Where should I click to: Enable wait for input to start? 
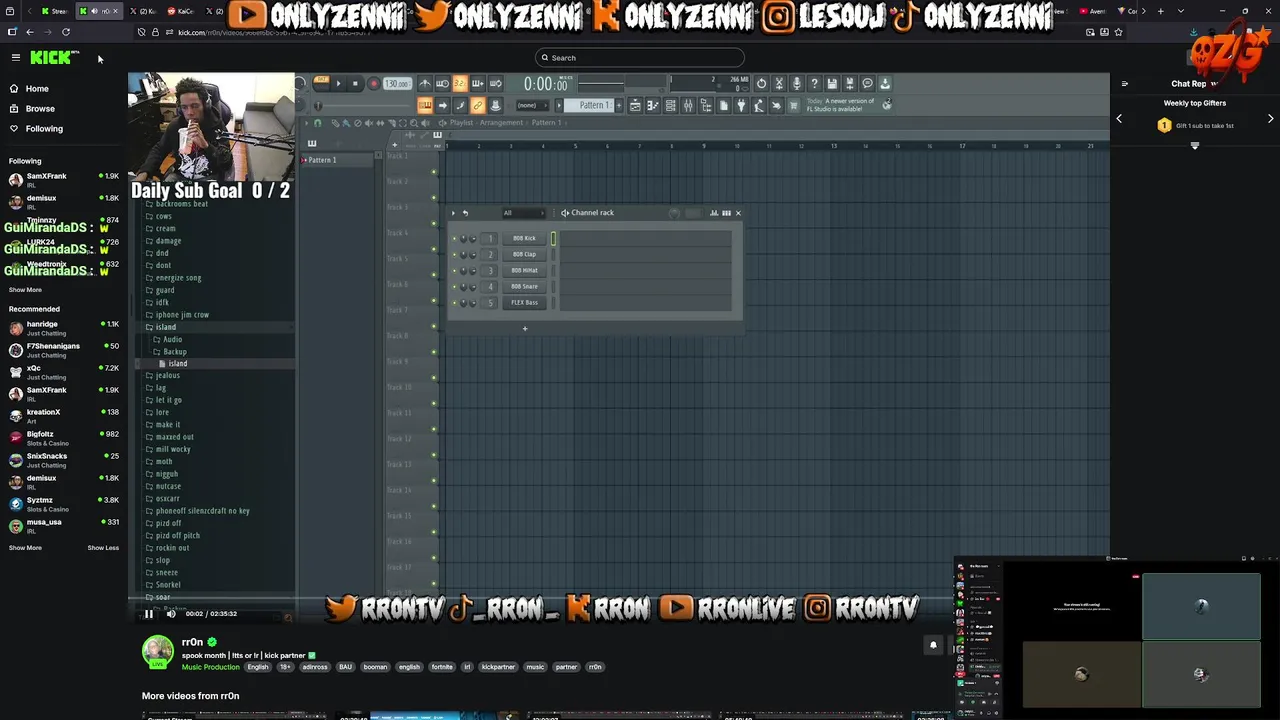[x=442, y=83]
